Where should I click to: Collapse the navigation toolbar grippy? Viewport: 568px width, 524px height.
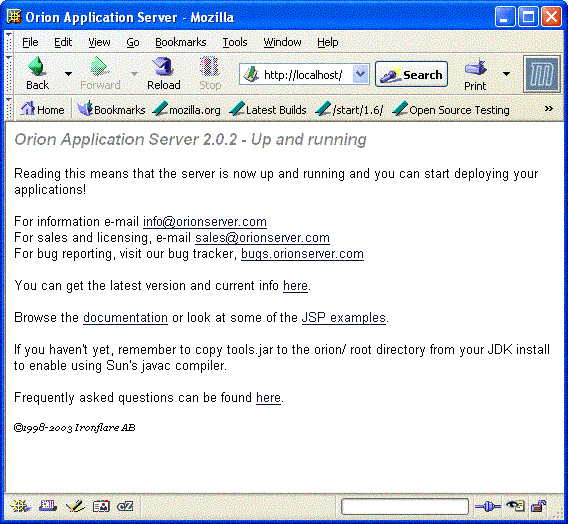coord(9,74)
